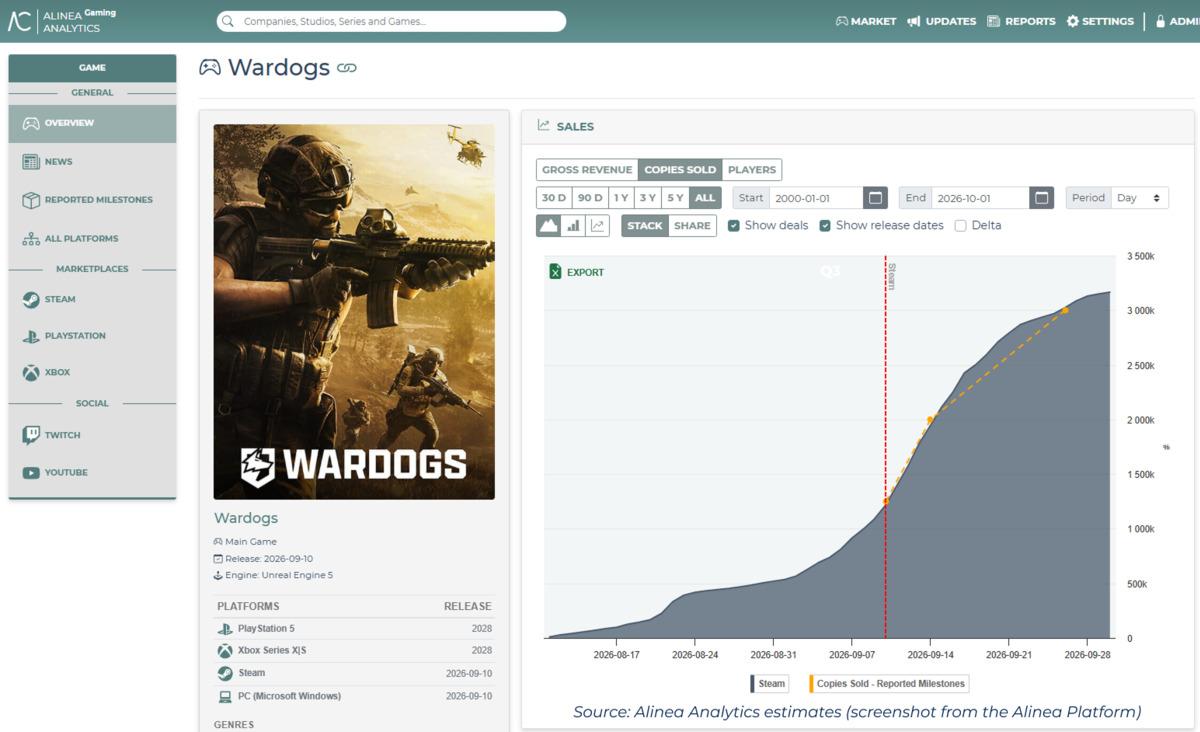Open the PlayStation marketplace page
Viewport: 1200px width, 732px height.
92,336
